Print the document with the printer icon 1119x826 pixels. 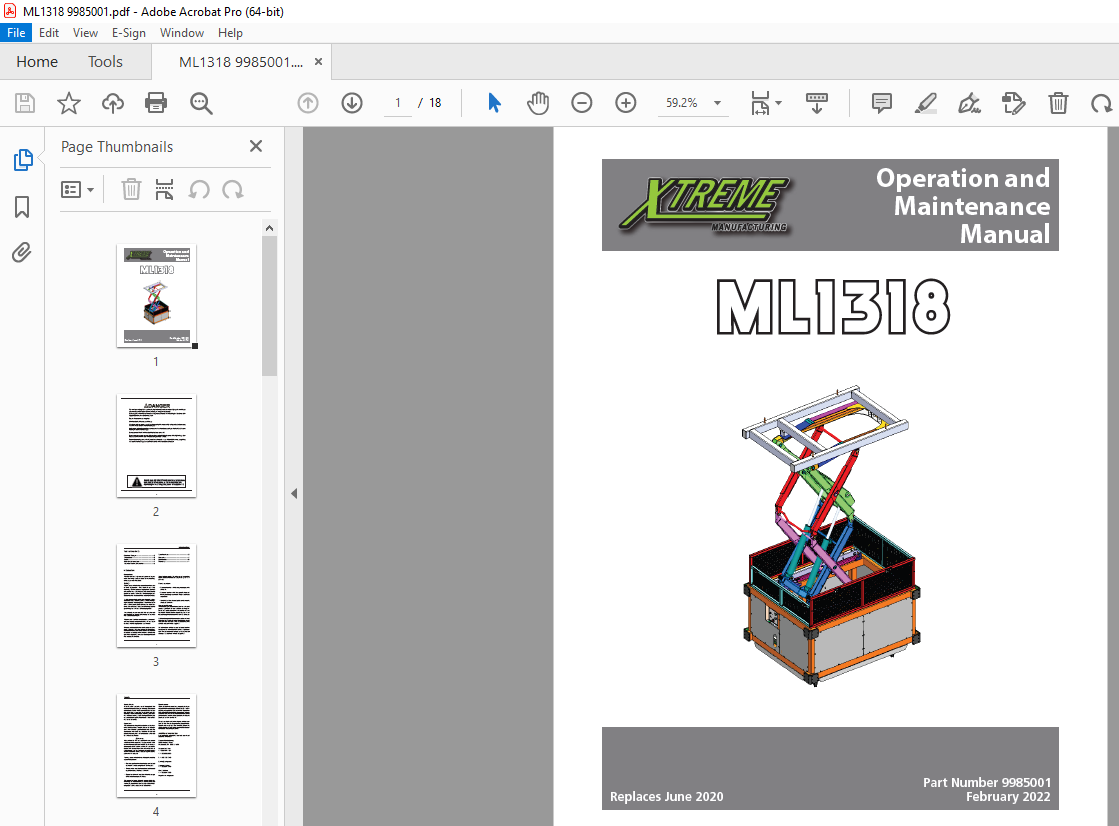tap(156, 104)
